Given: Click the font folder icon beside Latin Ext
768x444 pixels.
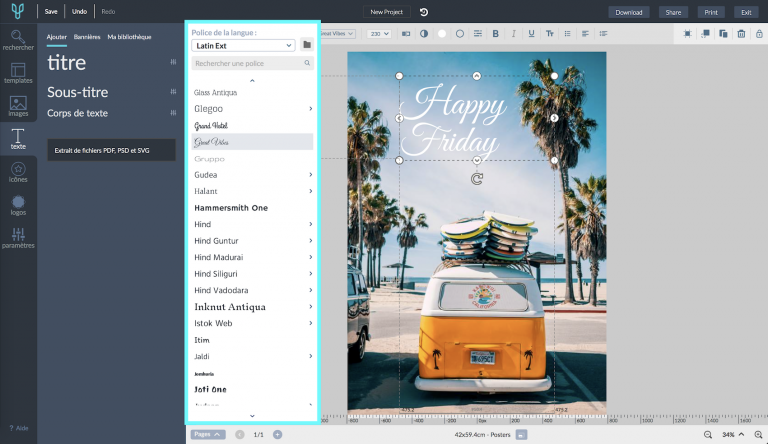Looking at the screenshot, I should pos(307,45).
